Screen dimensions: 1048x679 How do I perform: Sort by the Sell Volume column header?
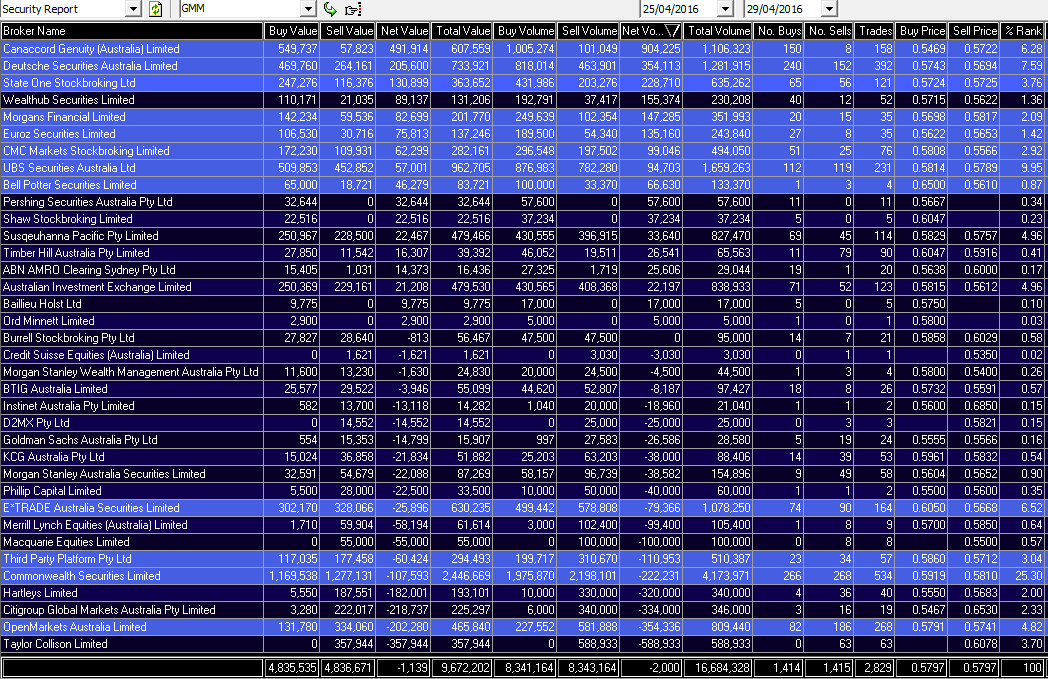point(588,31)
